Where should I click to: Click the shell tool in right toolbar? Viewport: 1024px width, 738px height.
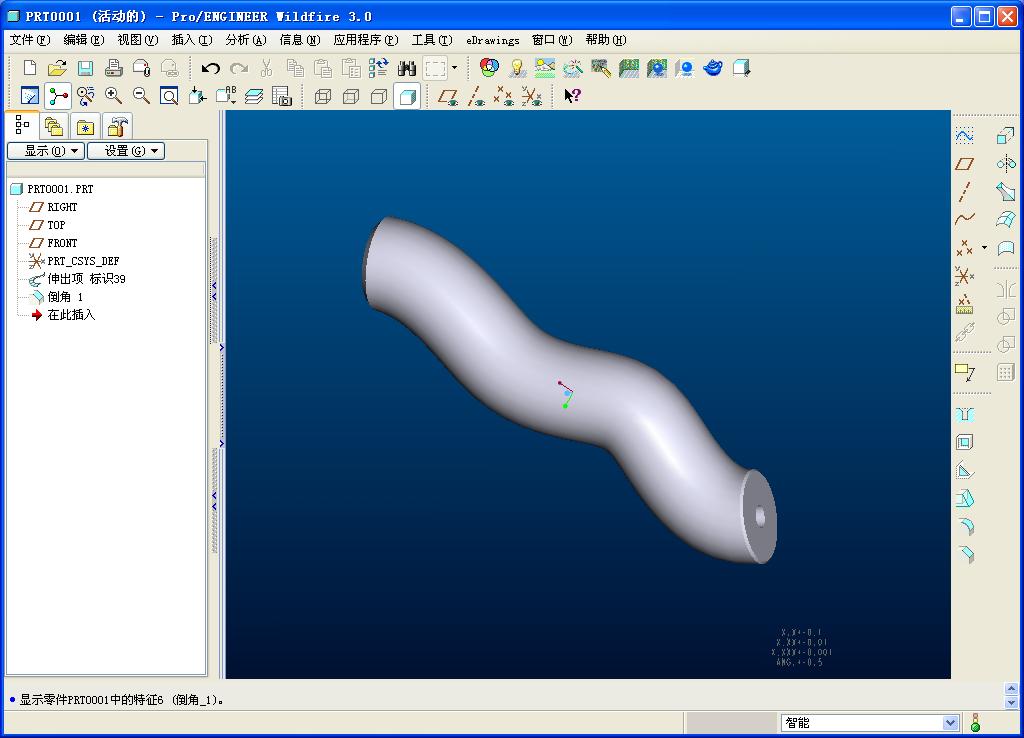[965, 442]
